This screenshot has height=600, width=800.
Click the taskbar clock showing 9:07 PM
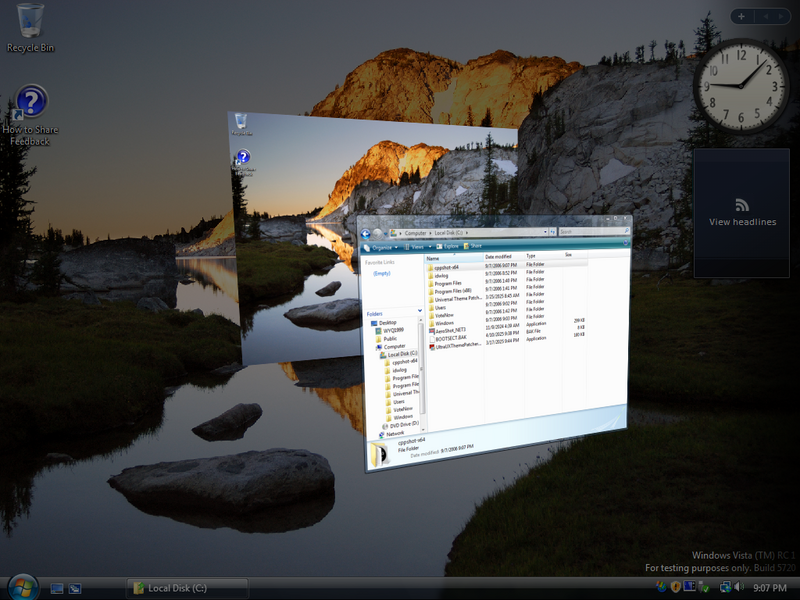pyautogui.click(x=768, y=587)
